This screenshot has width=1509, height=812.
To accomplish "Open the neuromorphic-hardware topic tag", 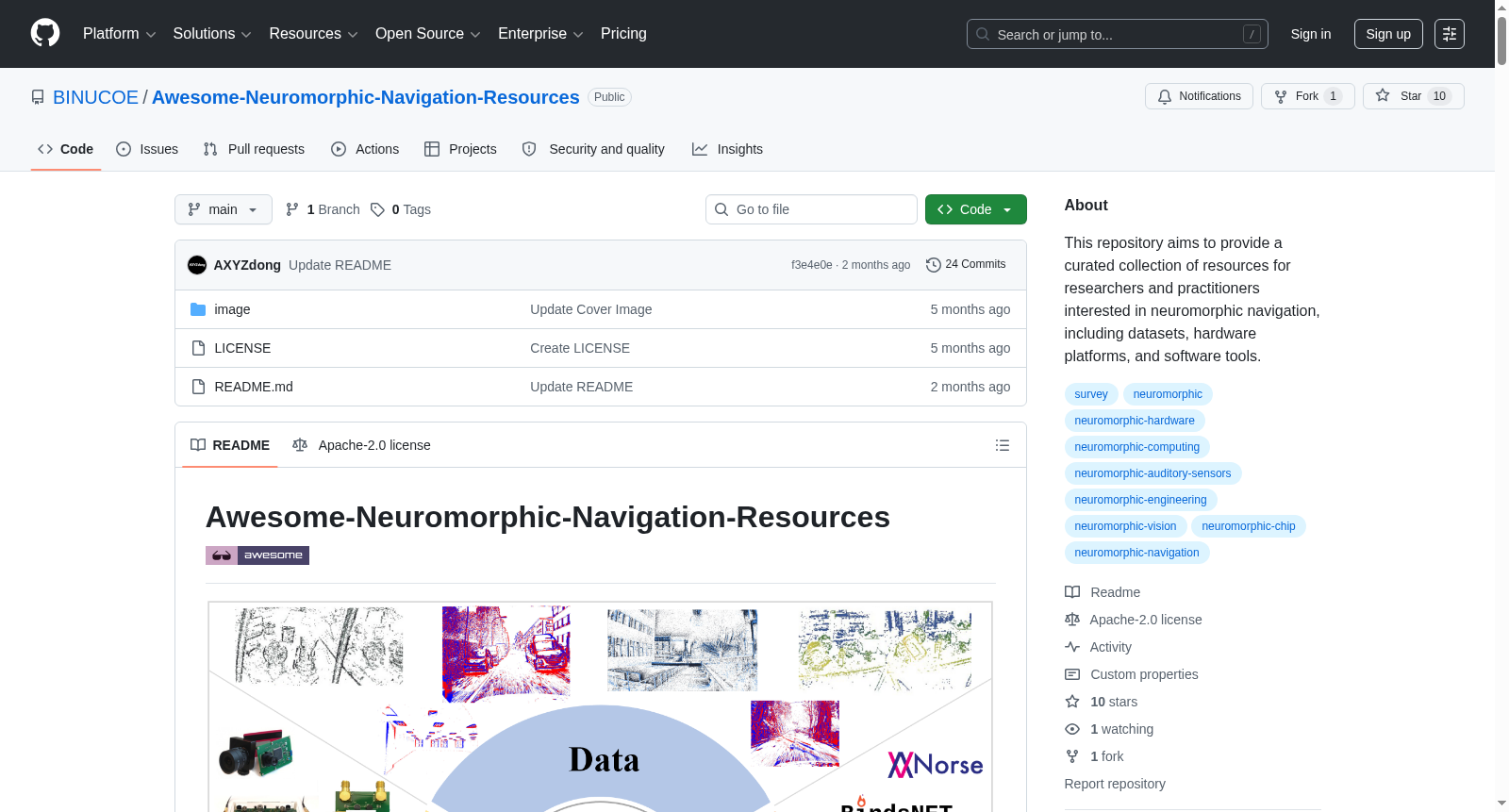I will [x=1135, y=421].
